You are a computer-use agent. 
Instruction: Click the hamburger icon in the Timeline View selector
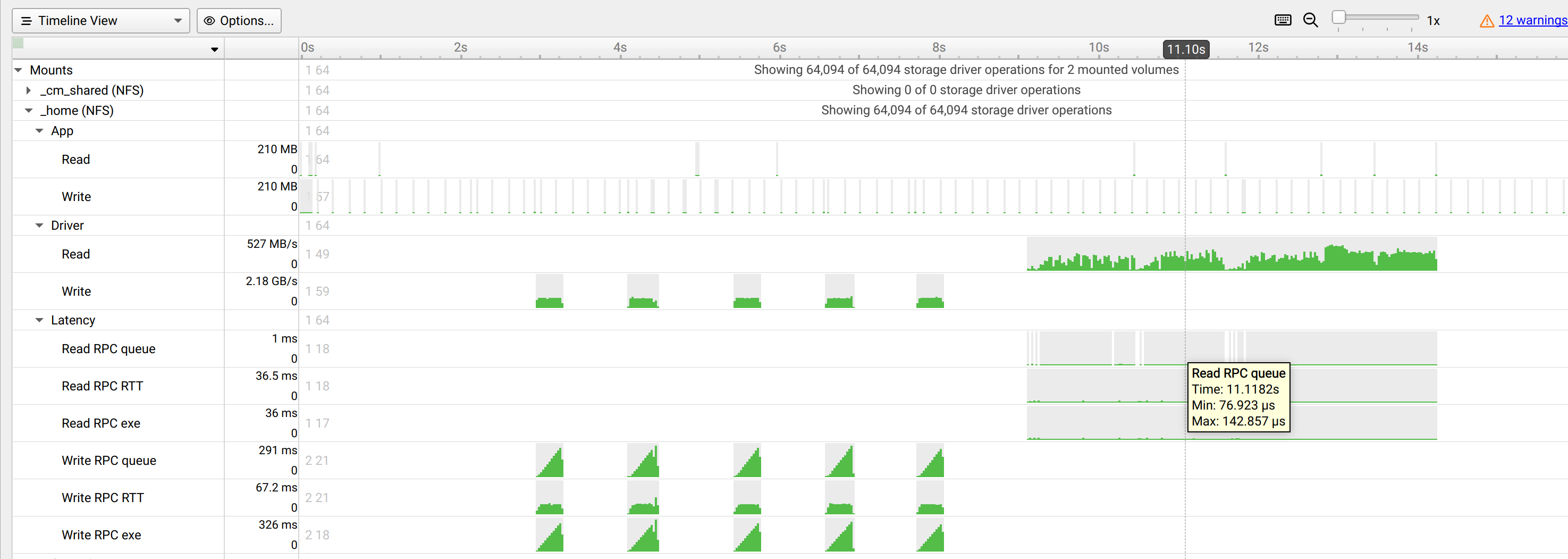26,21
